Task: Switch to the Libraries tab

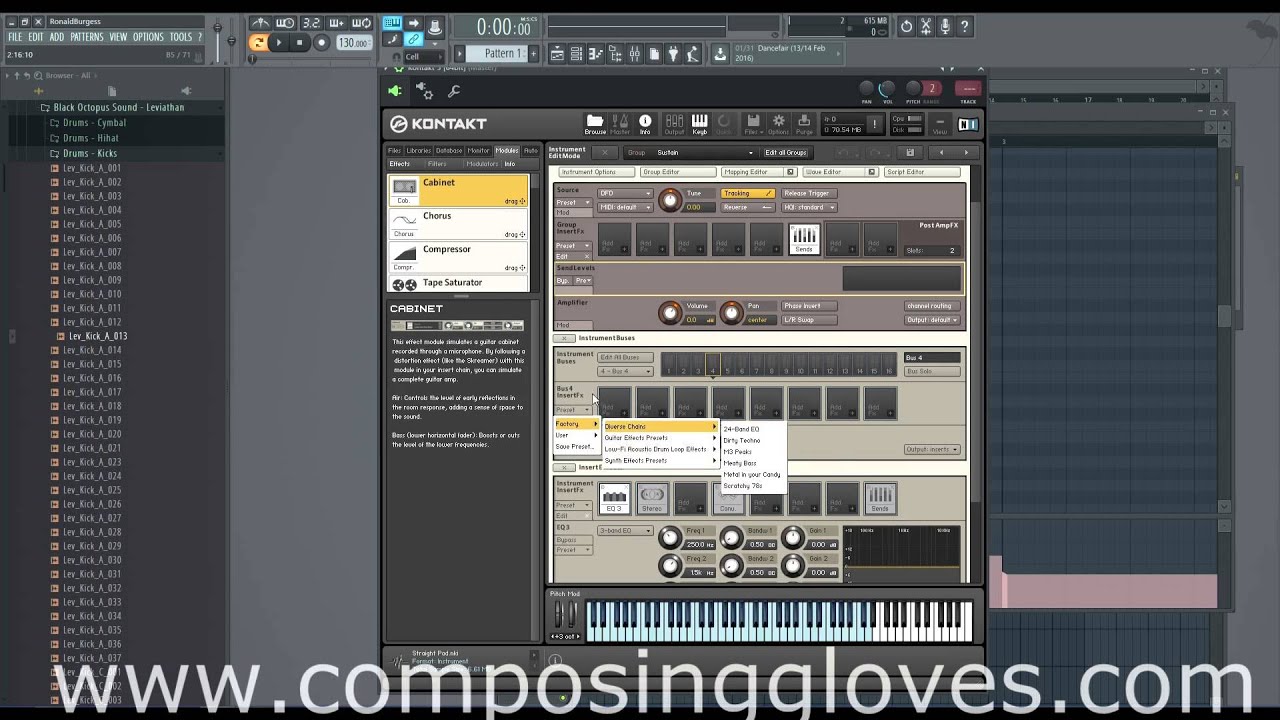Action: [x=418, y=150]
